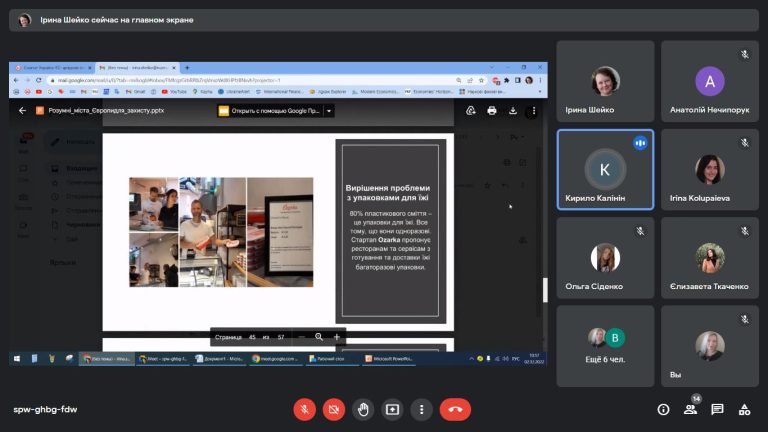Click the muted mic icon on Анатолій Нечипорук tile

point(744,54)
